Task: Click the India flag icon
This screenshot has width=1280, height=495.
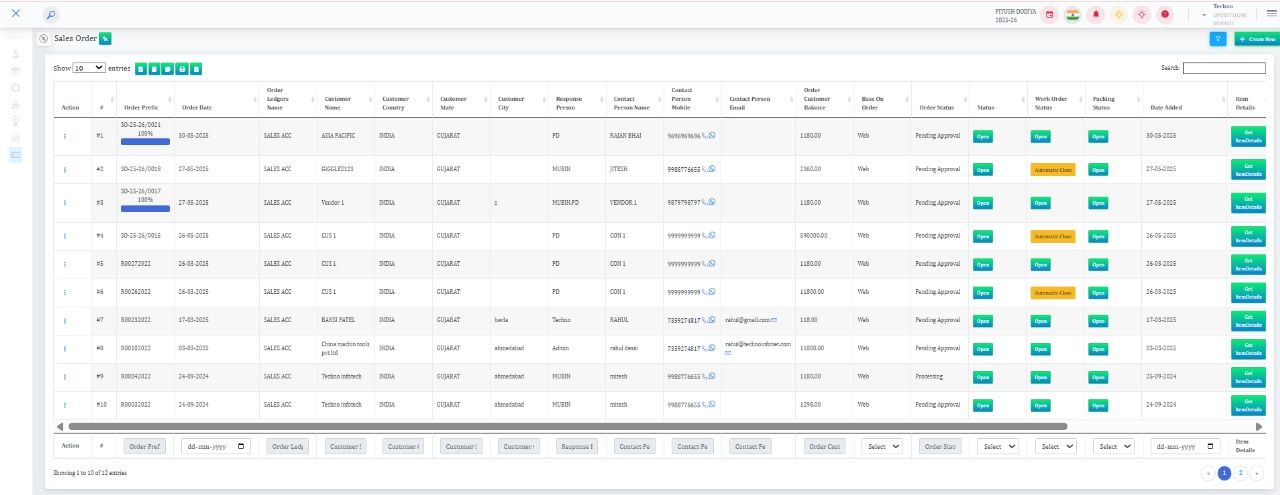Action: 1072,15
